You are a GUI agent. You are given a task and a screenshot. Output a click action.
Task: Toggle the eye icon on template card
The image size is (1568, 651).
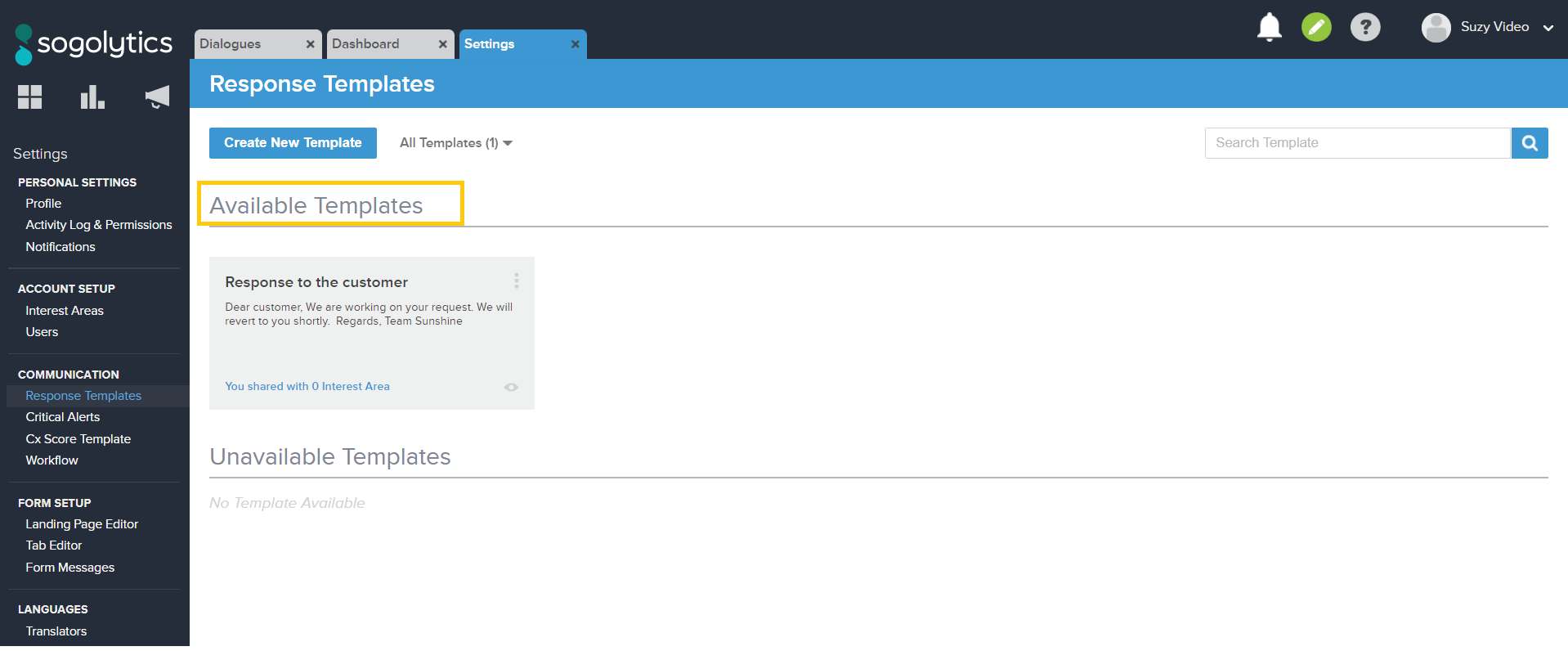pos(511,387)
